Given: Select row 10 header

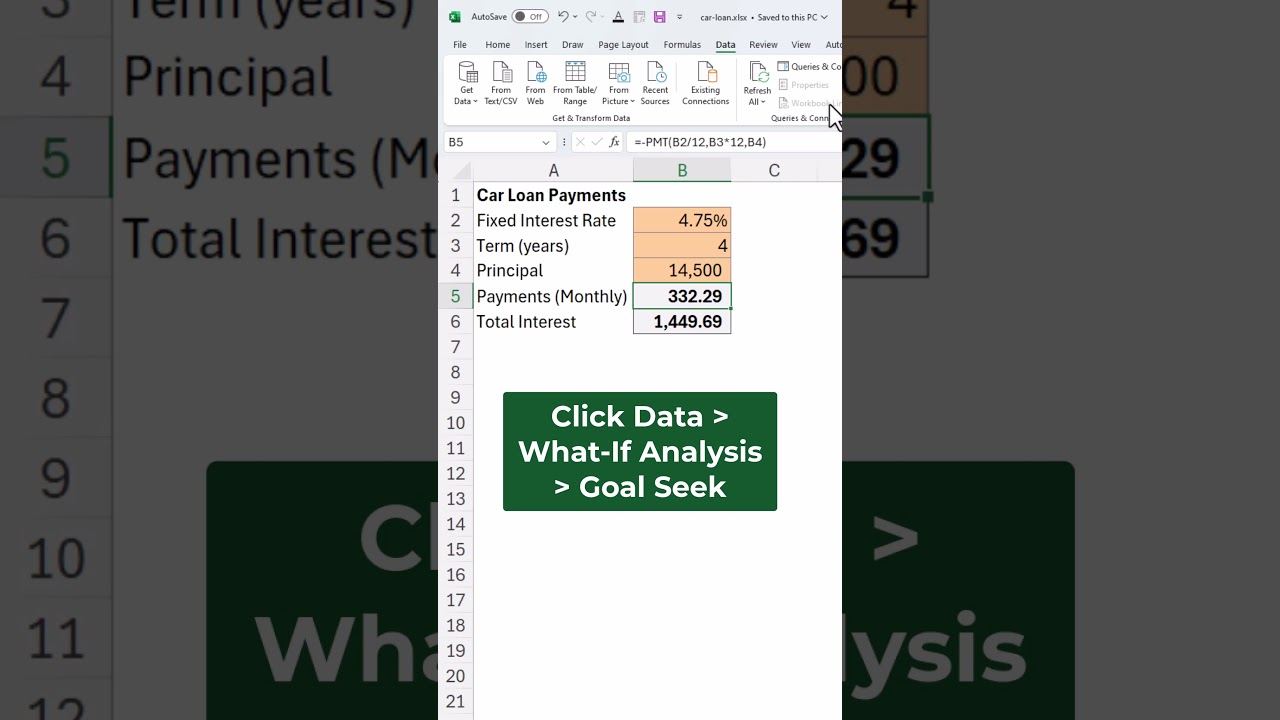Looking at the screenshot, I should 456,423.
